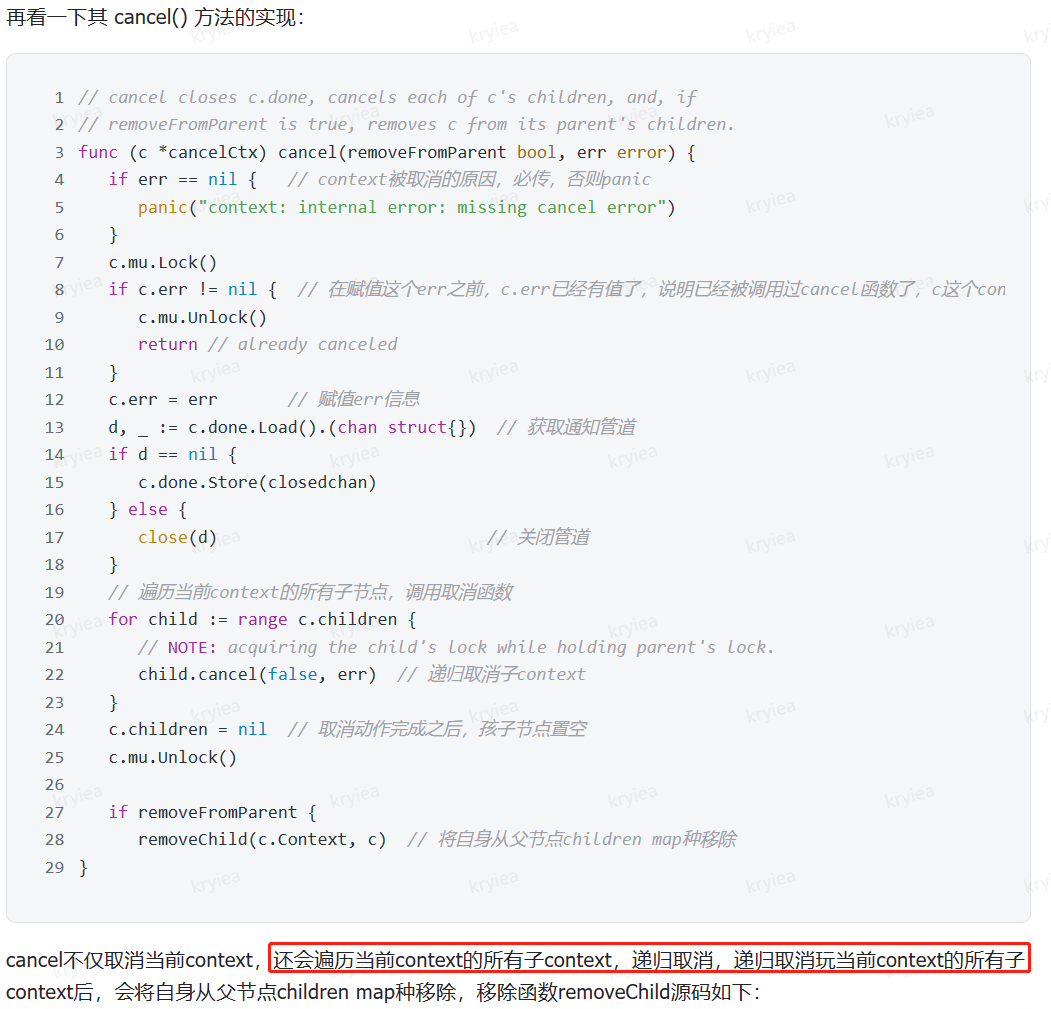Click the red-boxed highlighted sentence below the code

pyautogui.click(x=648, y=960)
